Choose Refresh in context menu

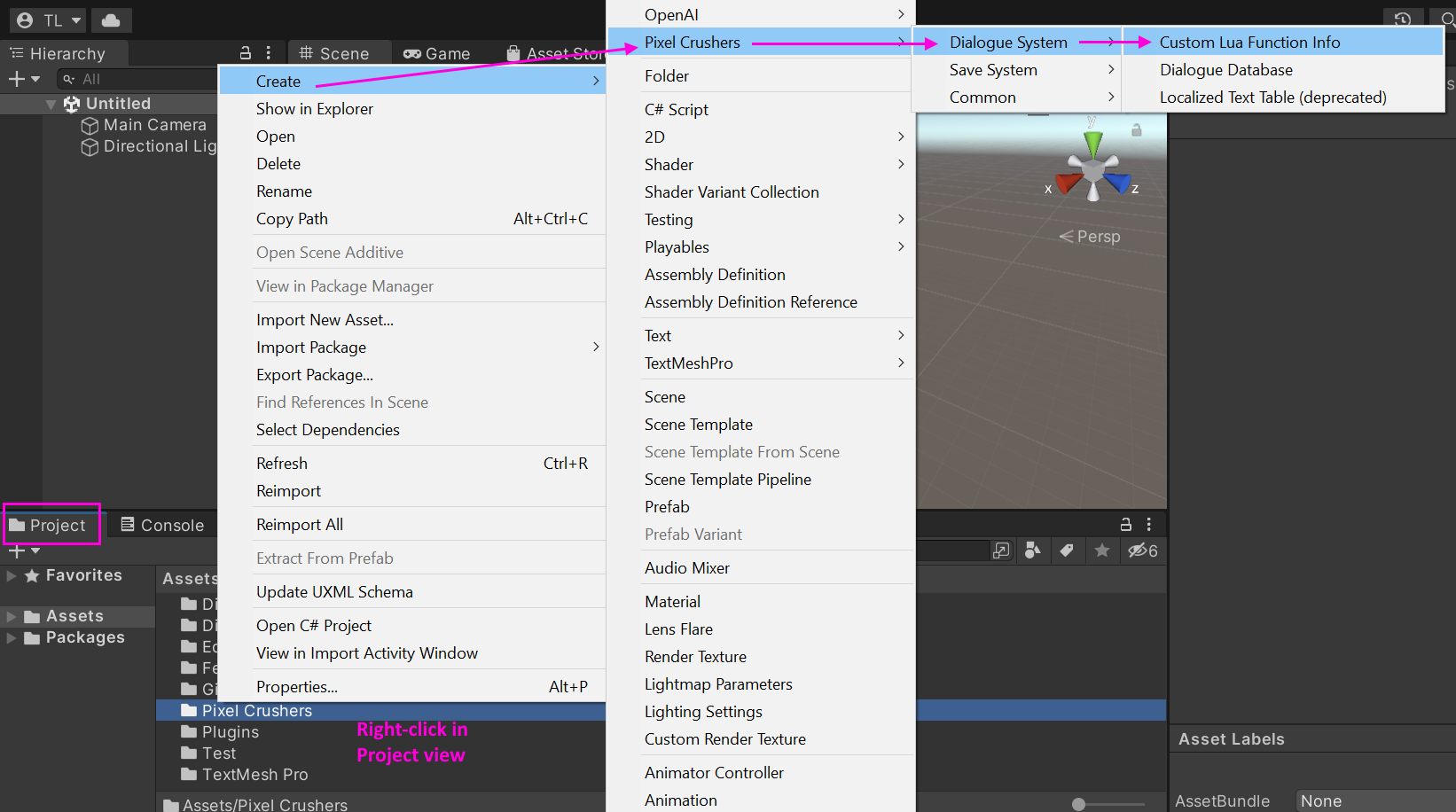412,463
